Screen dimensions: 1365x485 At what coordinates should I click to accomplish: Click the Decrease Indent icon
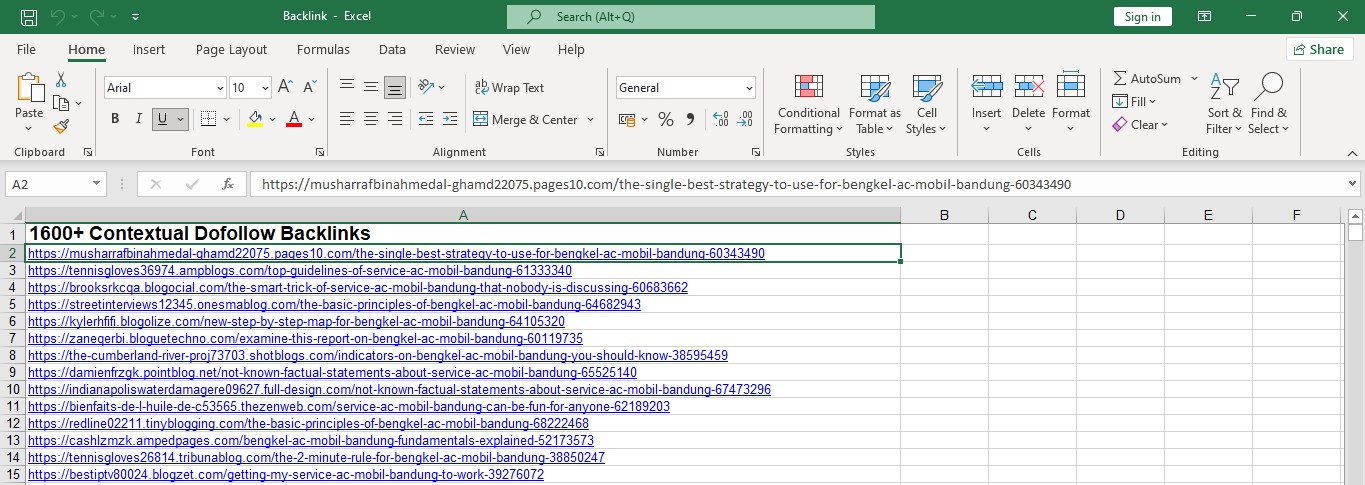pos(426,119)
